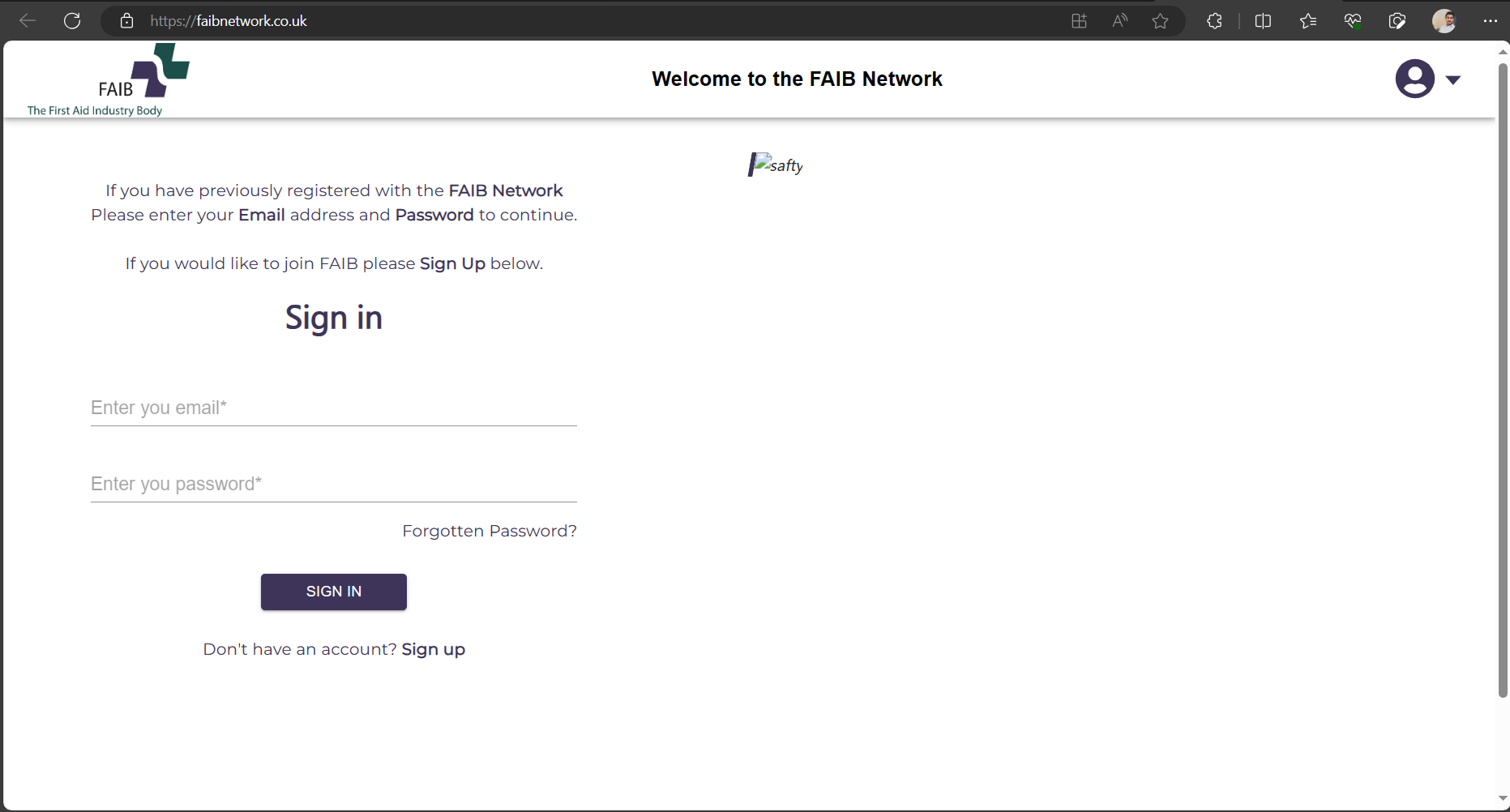Screen dimensions: 1510x812
Task: Open the Read Aloud icon in address bar
Action: tap(1119, 21)
